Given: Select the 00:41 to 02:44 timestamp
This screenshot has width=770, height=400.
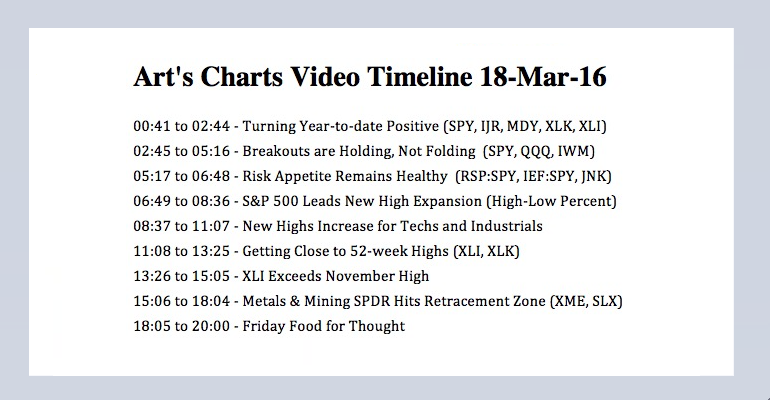Looking at the screenshot, I should [181, 127].
